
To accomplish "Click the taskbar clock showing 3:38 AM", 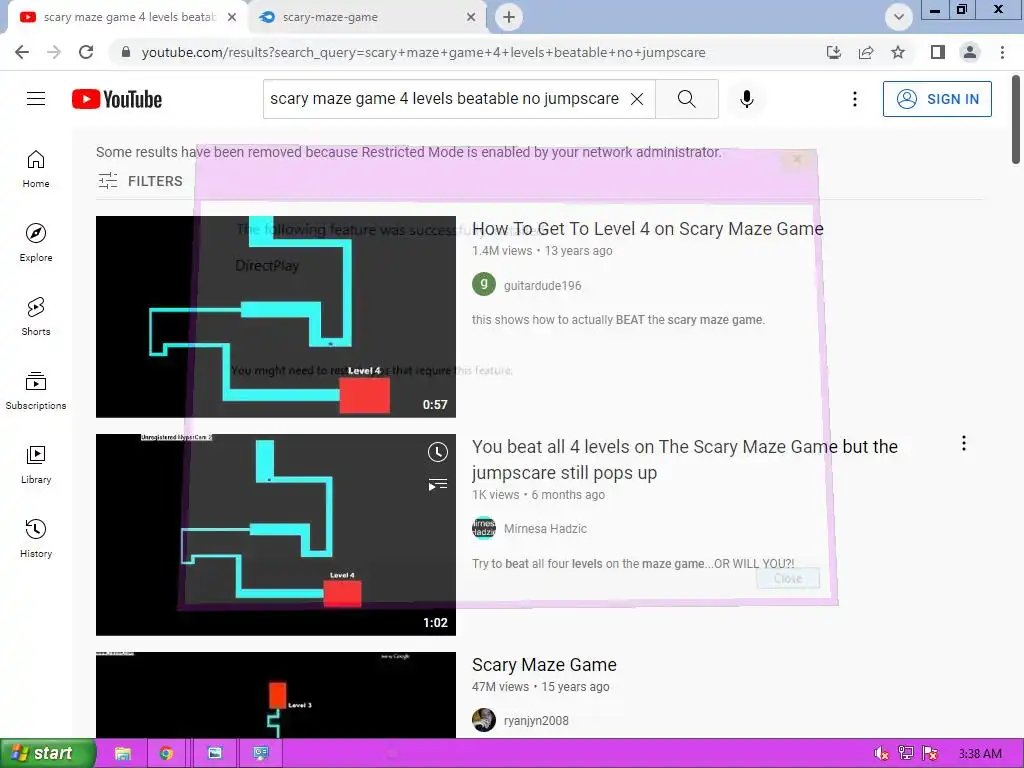I will [980, 754].
